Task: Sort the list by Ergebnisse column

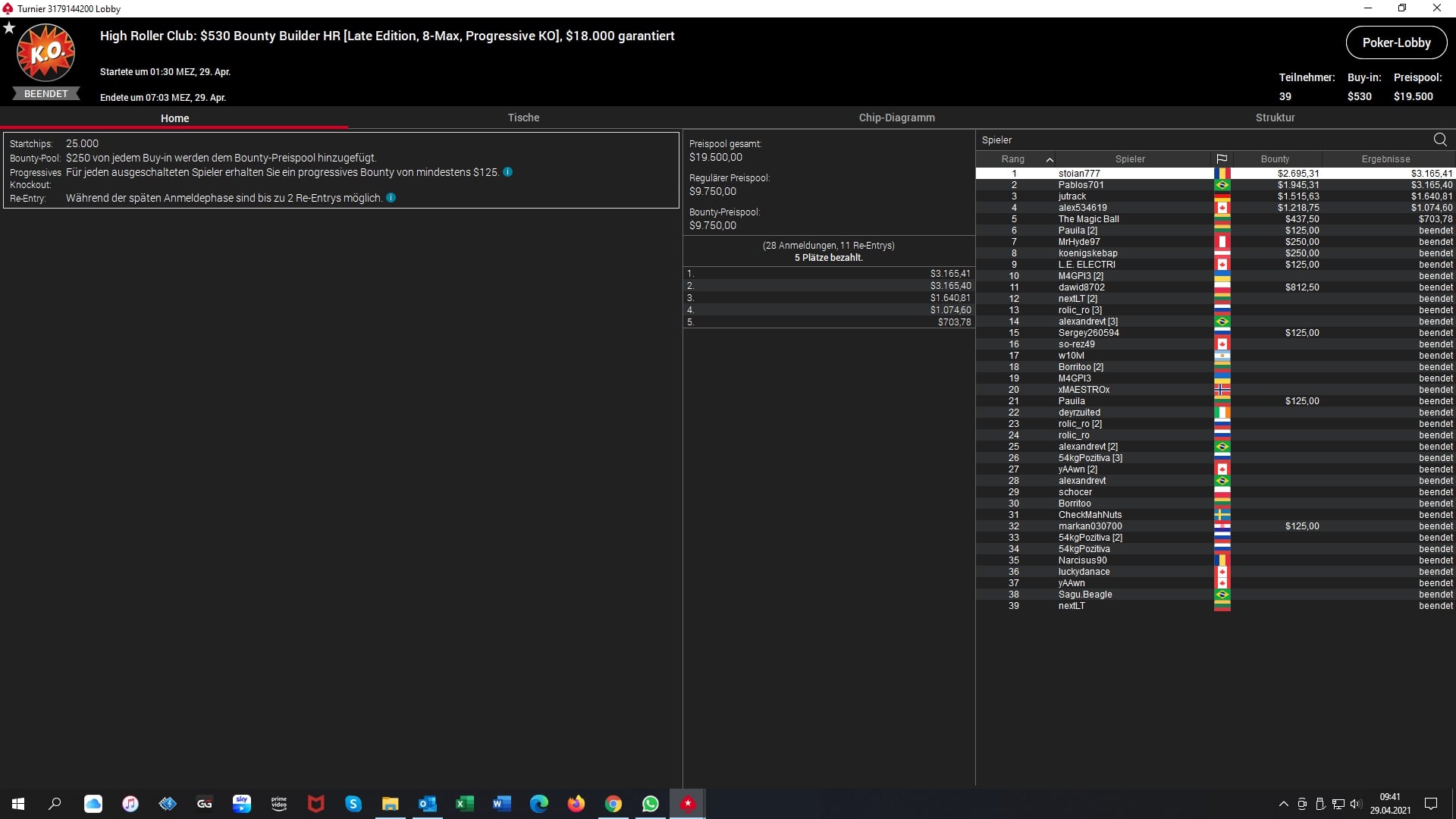Action: [1385, 159]
